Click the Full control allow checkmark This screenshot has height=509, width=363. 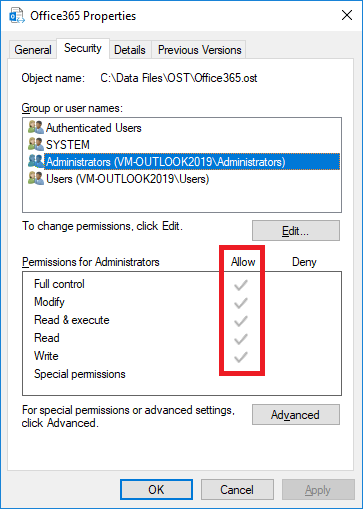[240, 285]
